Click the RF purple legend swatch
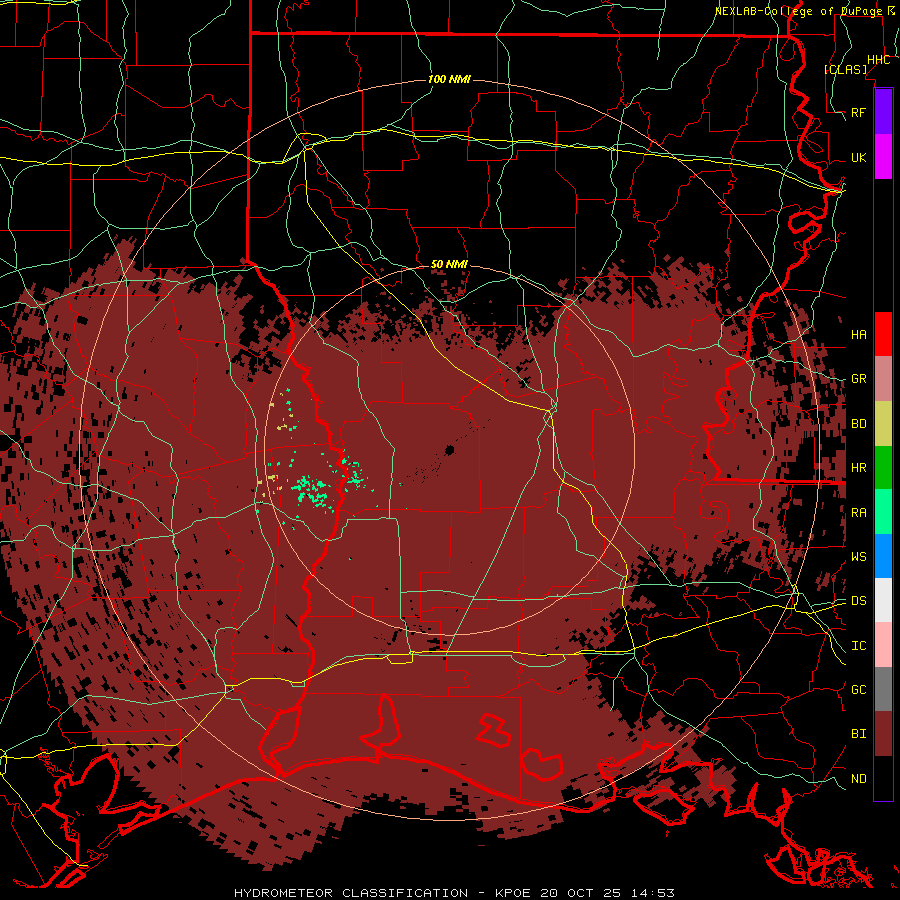 click(883, 112)
